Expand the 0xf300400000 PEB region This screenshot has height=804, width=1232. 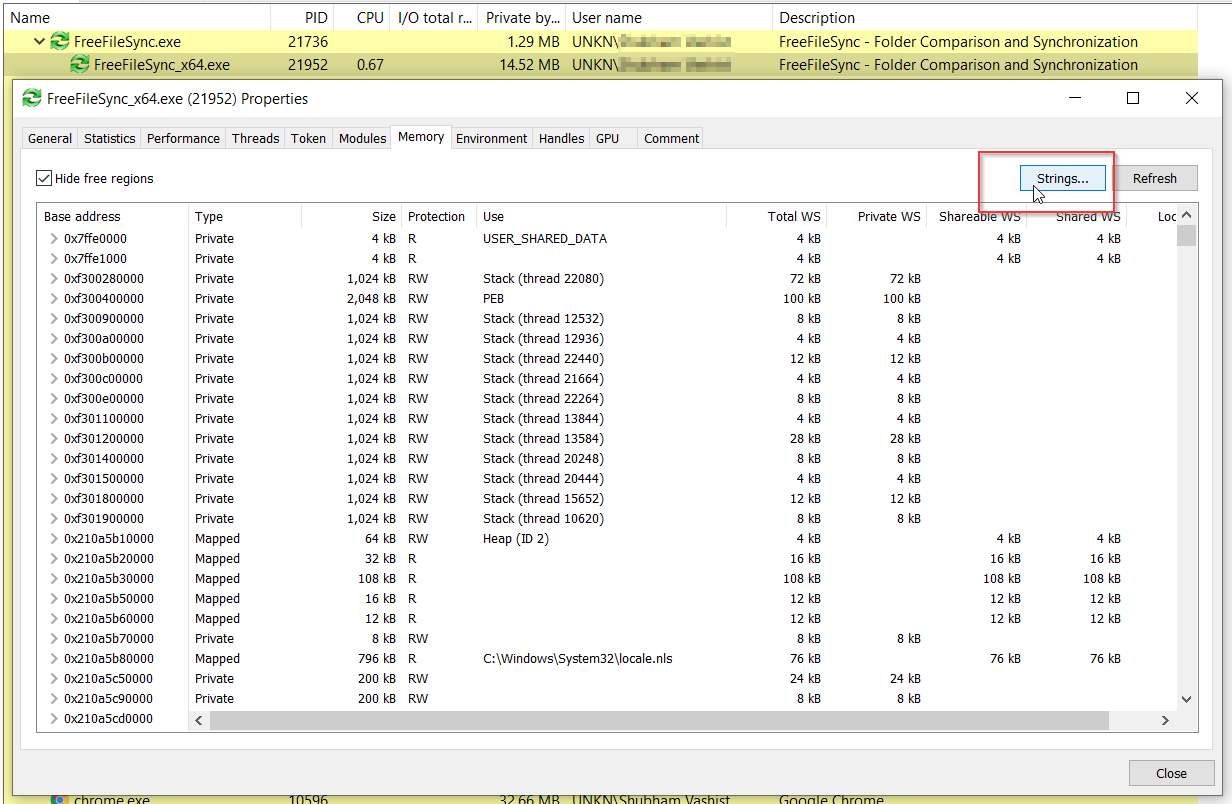click(x=53, y=299)
